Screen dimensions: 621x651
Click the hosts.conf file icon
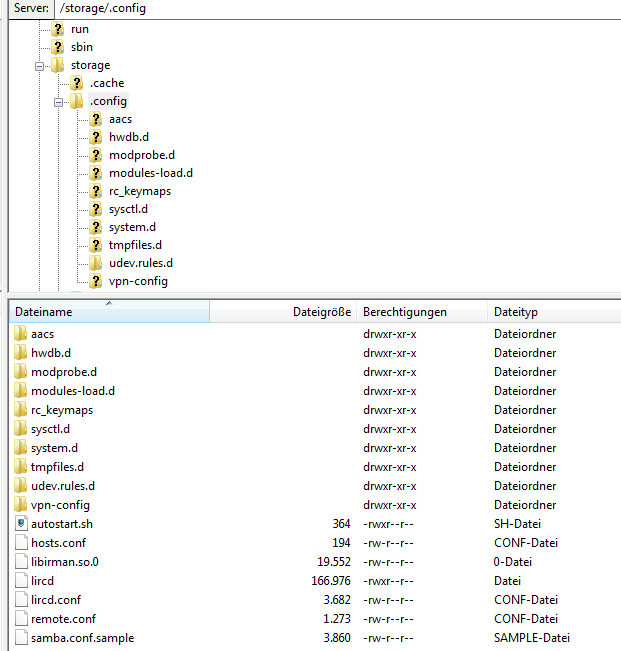(21, 543)
